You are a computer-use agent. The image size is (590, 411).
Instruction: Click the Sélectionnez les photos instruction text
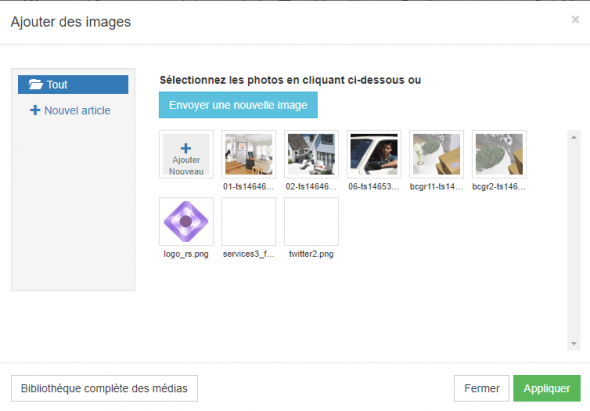click(290, 80)
